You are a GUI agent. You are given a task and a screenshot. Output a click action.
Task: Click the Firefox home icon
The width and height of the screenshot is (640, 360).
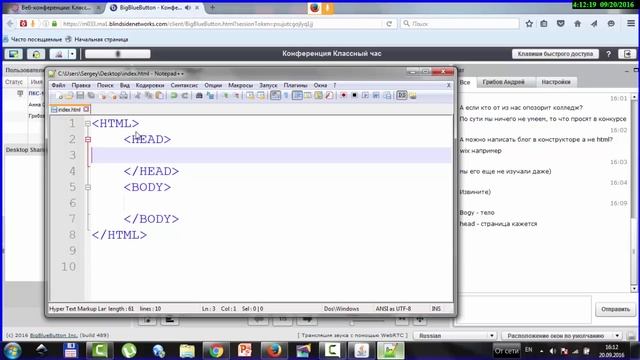[578, 24]
